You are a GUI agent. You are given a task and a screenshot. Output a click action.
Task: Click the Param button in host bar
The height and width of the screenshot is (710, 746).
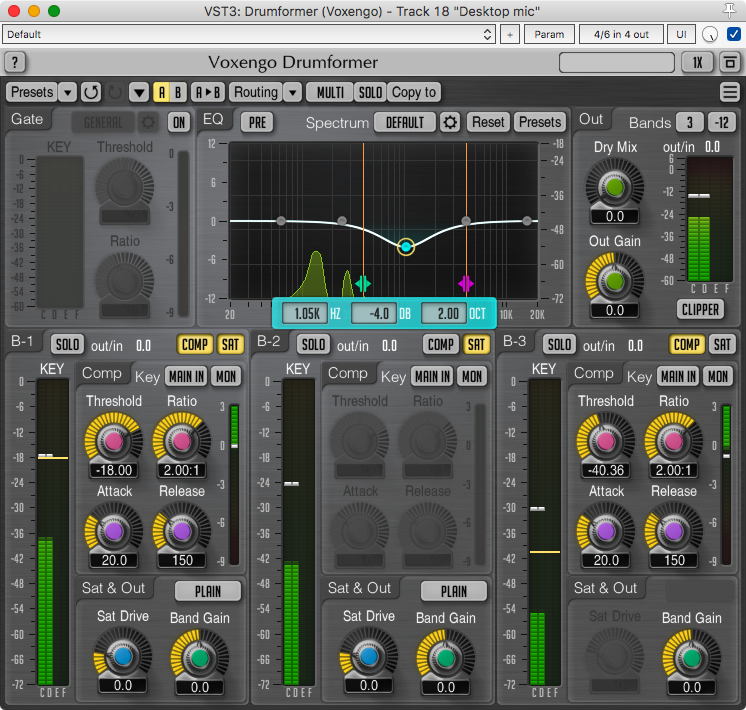tap(549, 34)
